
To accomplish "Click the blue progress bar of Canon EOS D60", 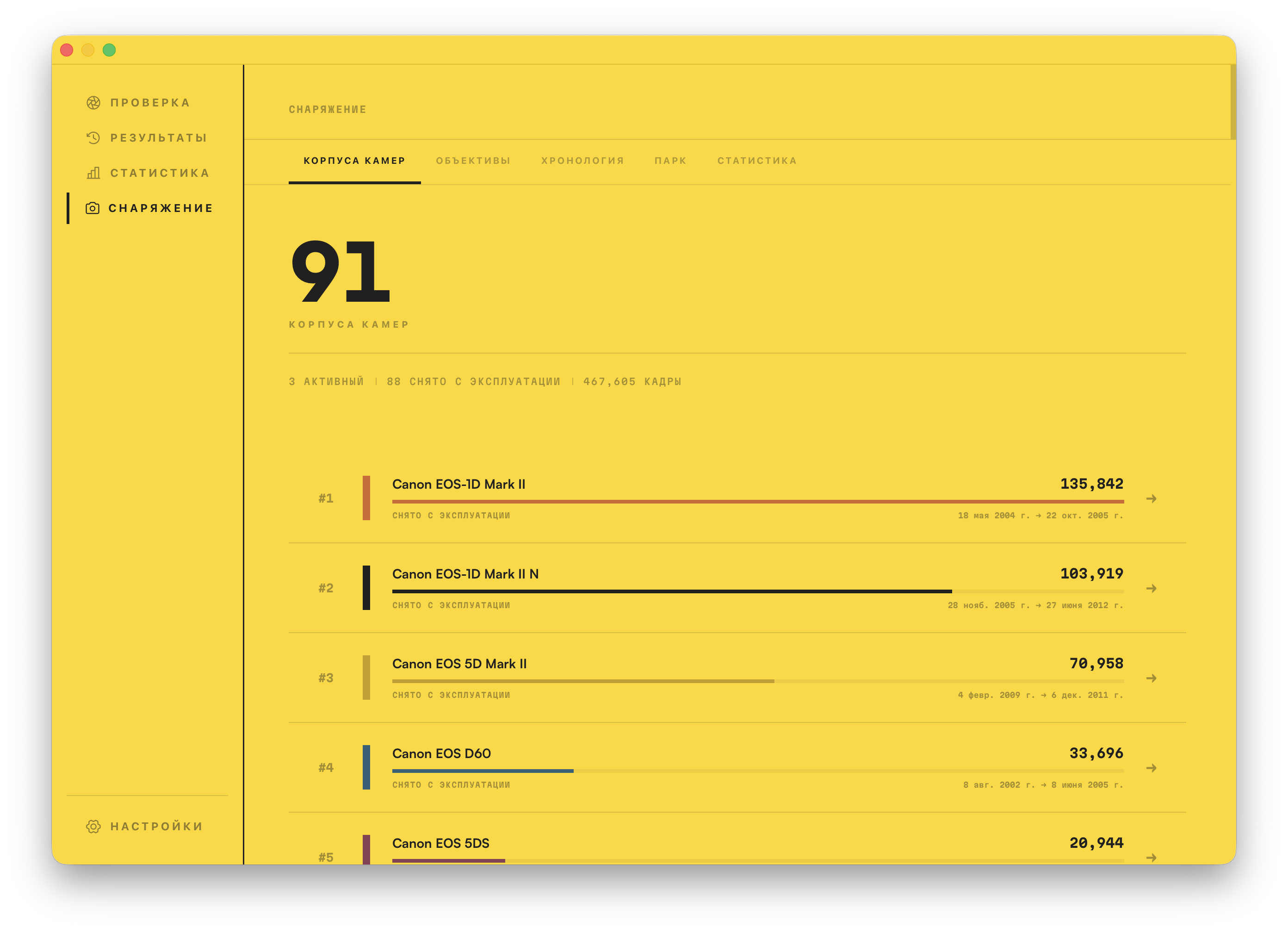I will click(483, 771).
